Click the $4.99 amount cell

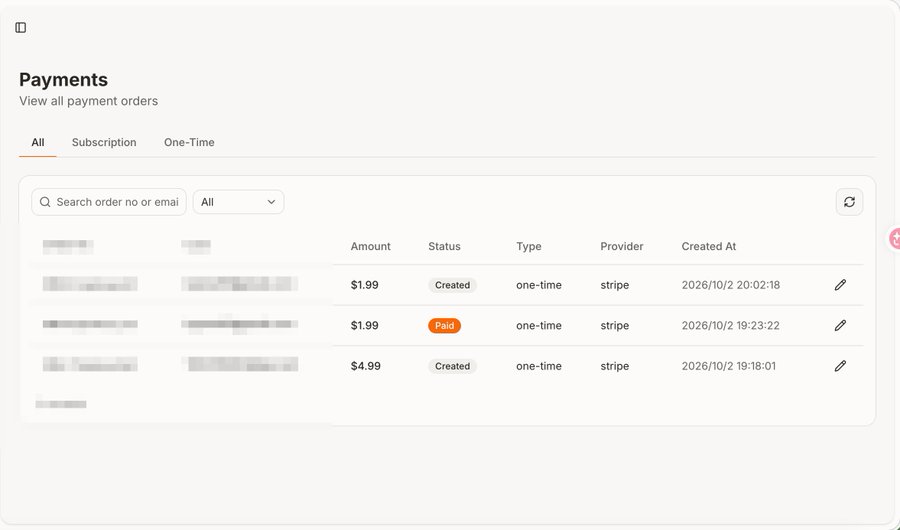point(366,366)
